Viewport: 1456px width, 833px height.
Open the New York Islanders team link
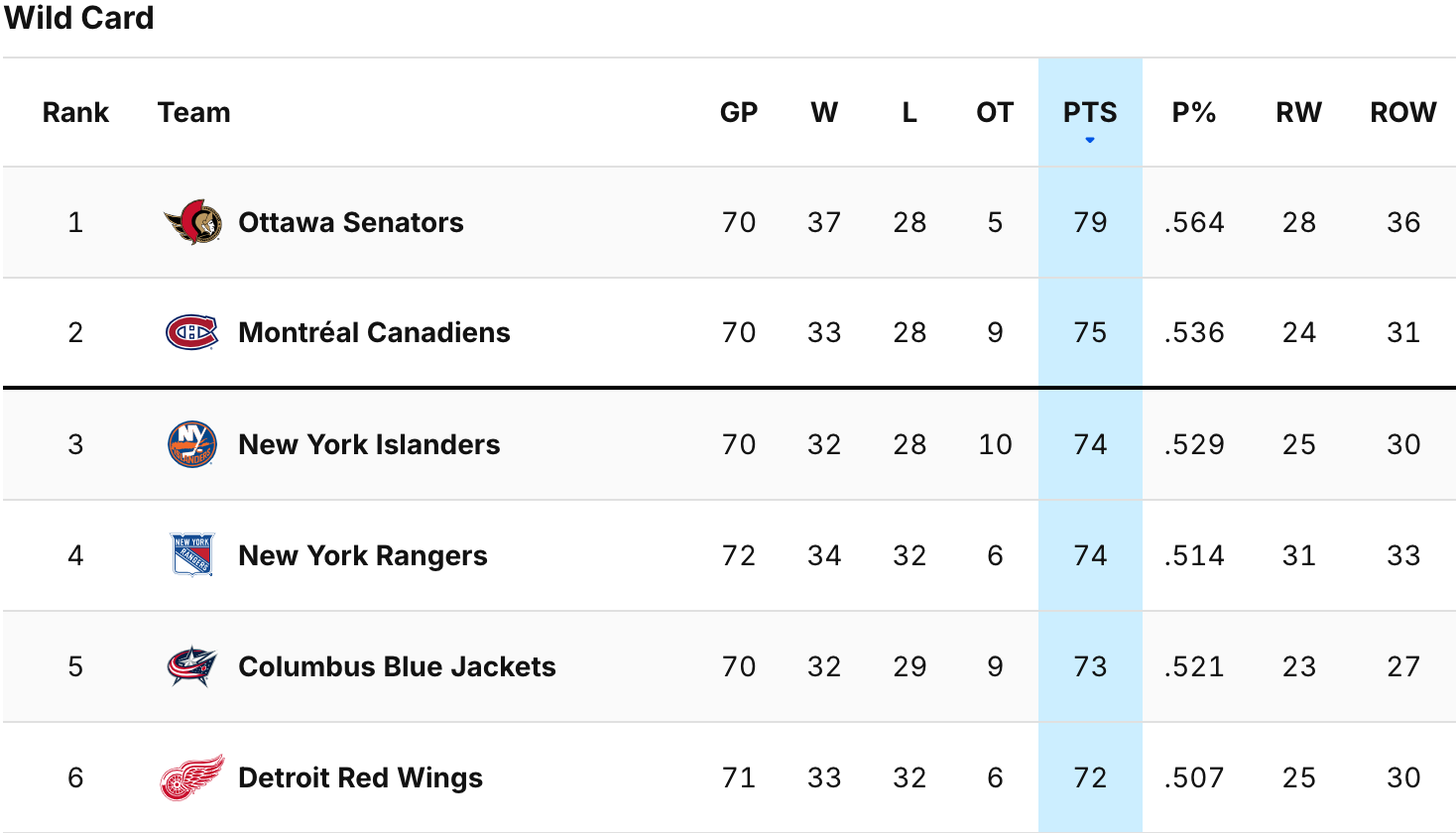369,444
